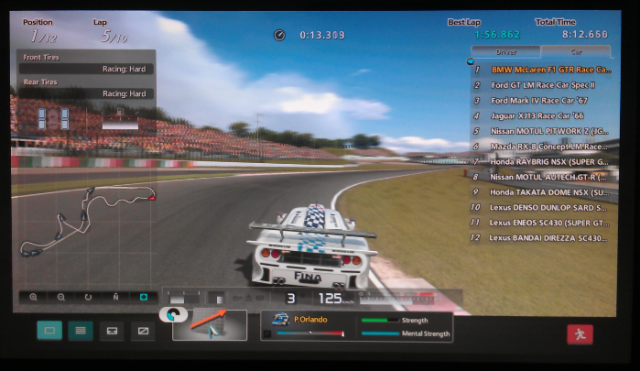Set track map orientation to north
This screenshot has height=371, width=640.
click(116, 297)
